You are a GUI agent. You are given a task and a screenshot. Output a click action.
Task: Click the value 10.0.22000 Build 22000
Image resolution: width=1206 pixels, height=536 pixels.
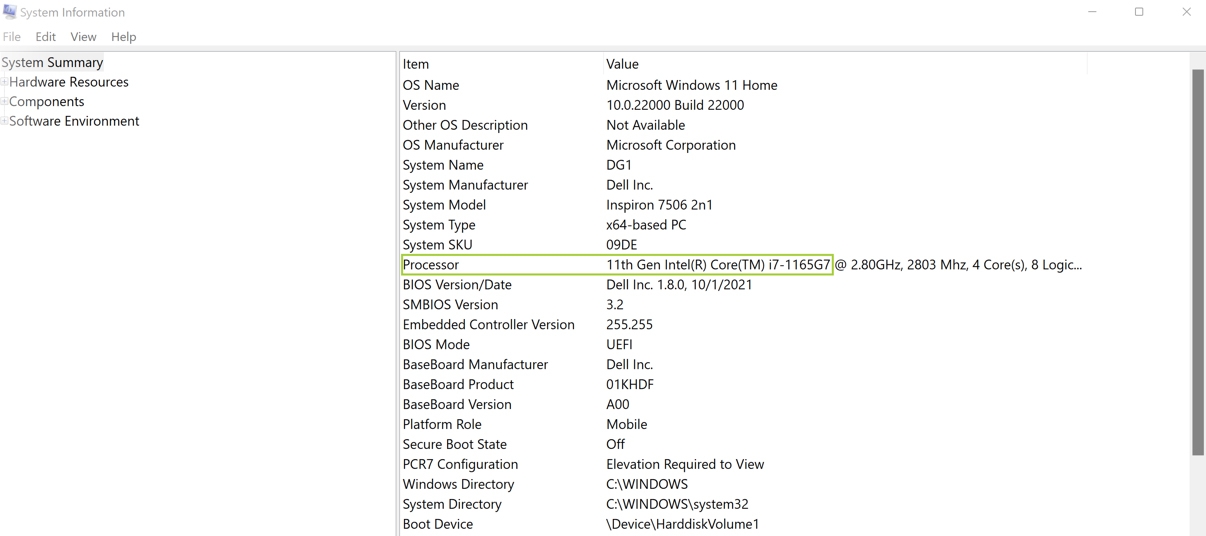click(x=675, y=105)
